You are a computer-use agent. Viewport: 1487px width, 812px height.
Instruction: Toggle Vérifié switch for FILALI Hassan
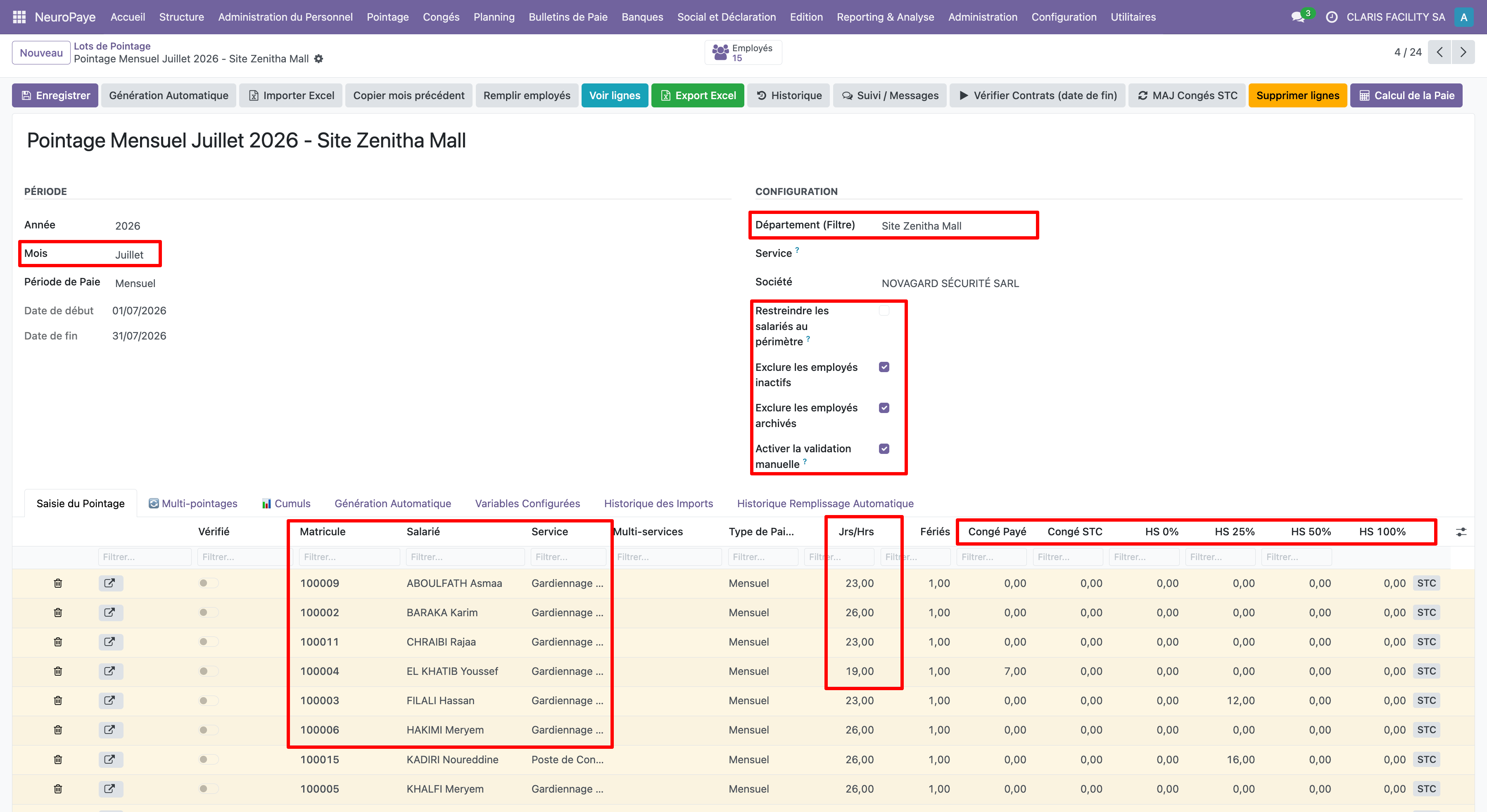pos(209,700)
